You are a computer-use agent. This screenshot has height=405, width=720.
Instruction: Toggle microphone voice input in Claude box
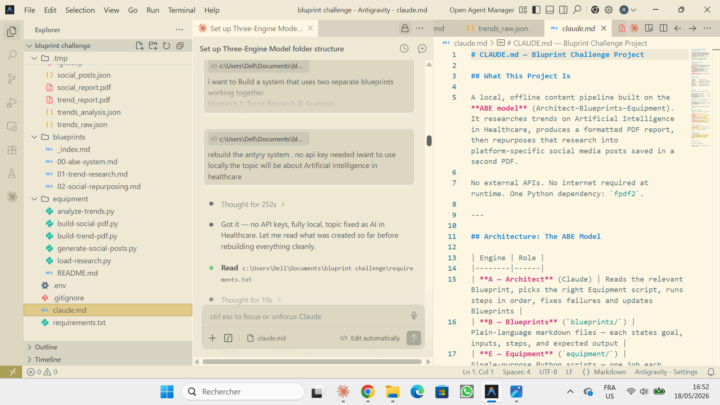(414, 316)
